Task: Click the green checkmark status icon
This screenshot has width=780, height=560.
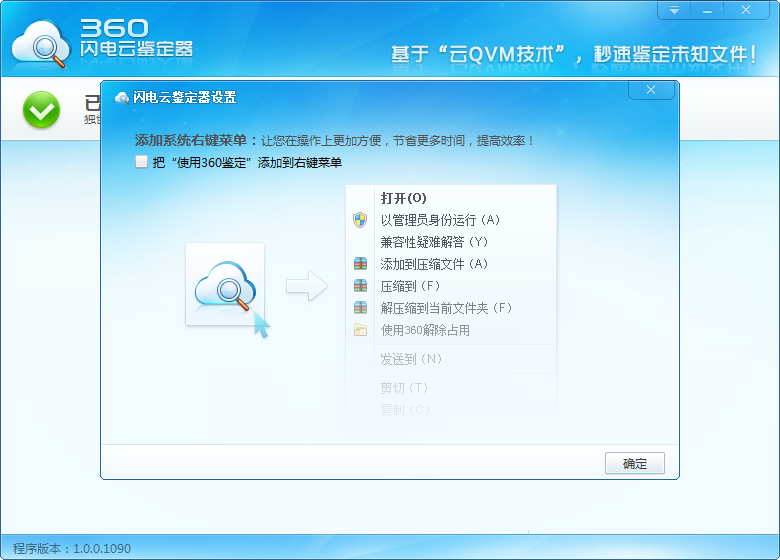Action: click(42, 110)
